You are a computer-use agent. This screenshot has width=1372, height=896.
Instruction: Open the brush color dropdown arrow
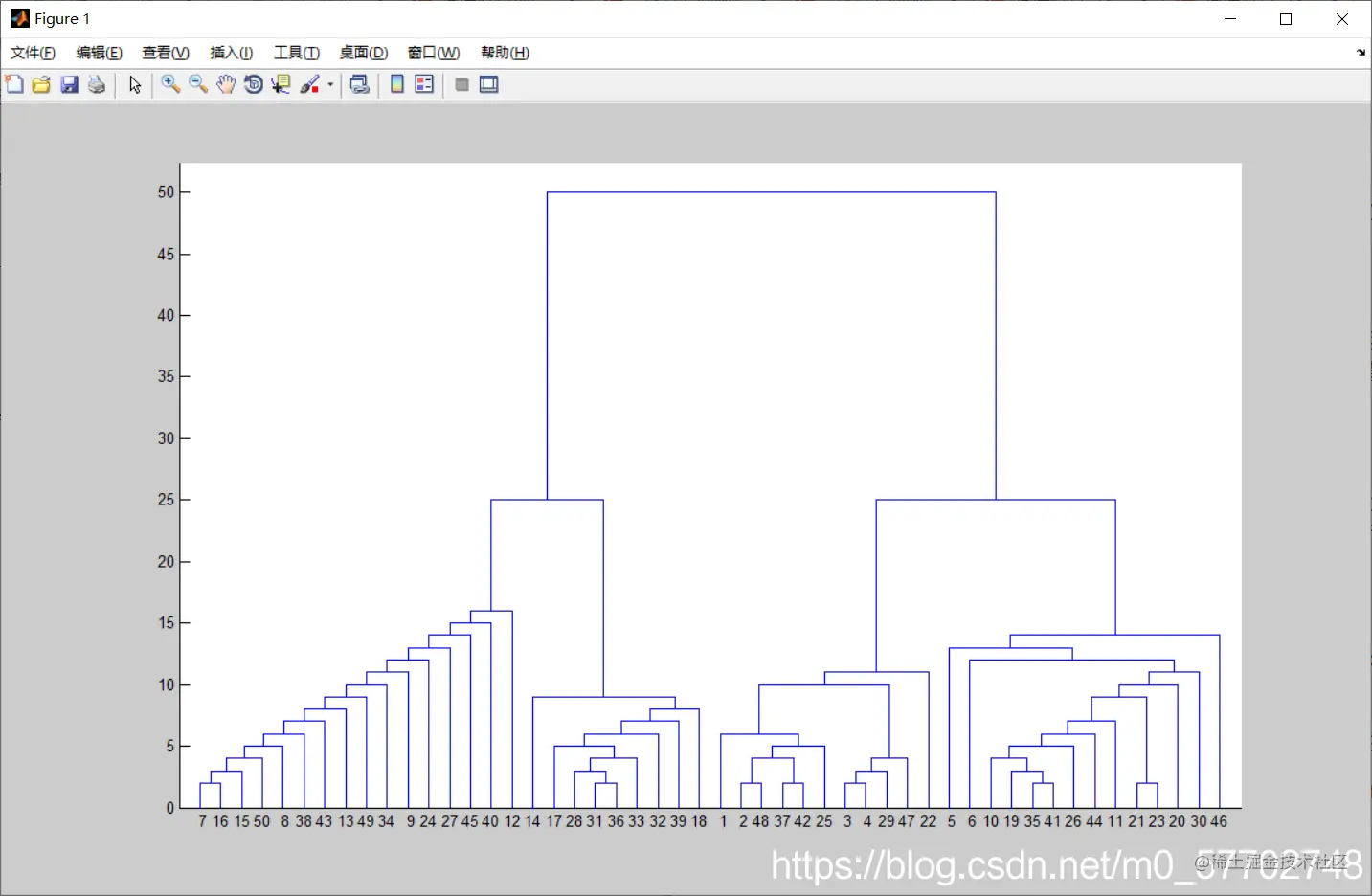click(330, 84)
